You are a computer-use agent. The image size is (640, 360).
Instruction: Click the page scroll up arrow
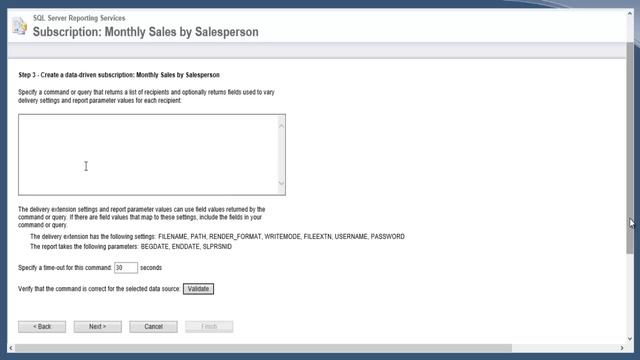[630, 13]
